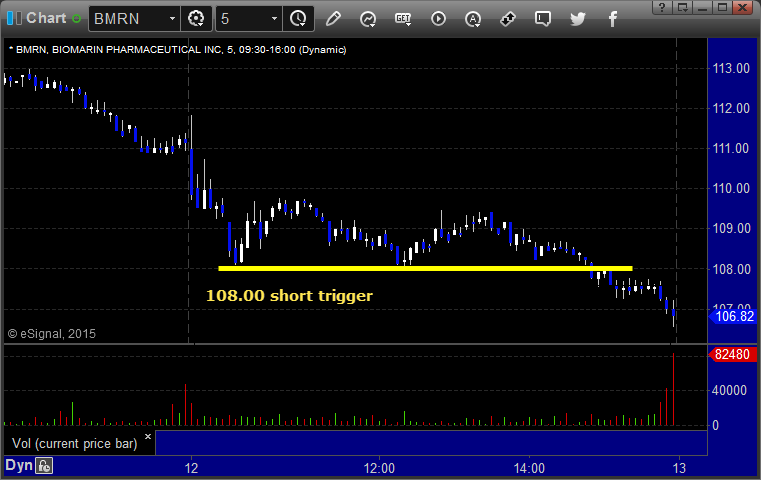Click the Dyn label at bottom left
Screen dimensions: 761x480
point(19,465)
